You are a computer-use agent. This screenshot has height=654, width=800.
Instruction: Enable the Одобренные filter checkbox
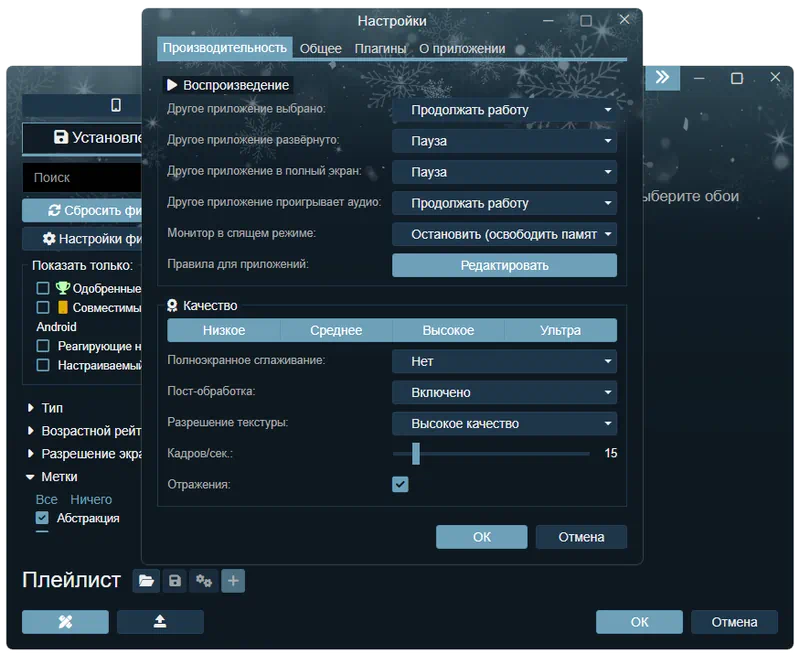point(43,288)
